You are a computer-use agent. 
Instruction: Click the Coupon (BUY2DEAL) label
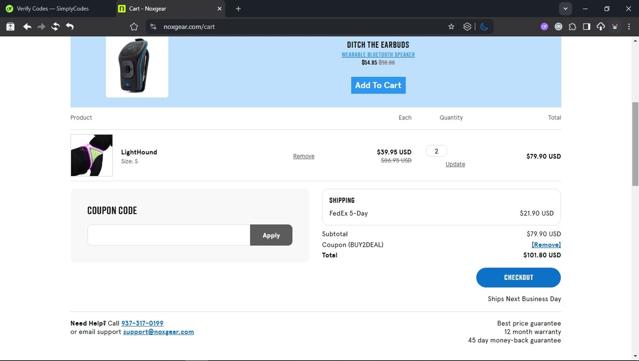[x=353, y=244]
